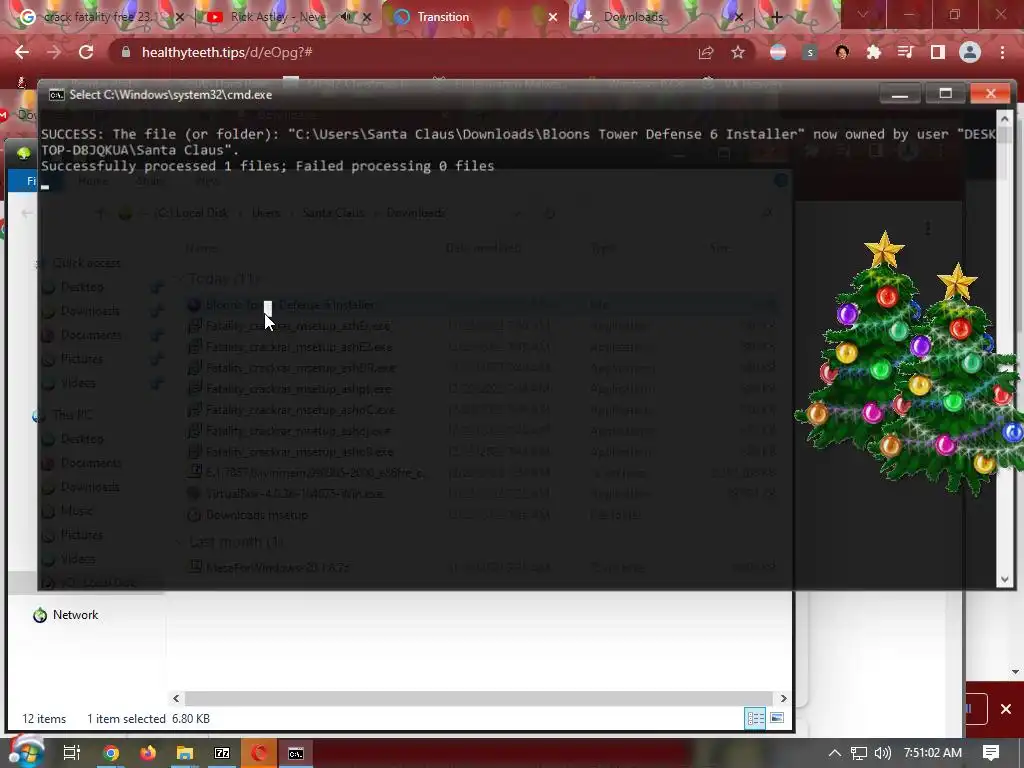Open Chrome from the taskbar
Screen dimensions: 1024x768
pos(112,753)
